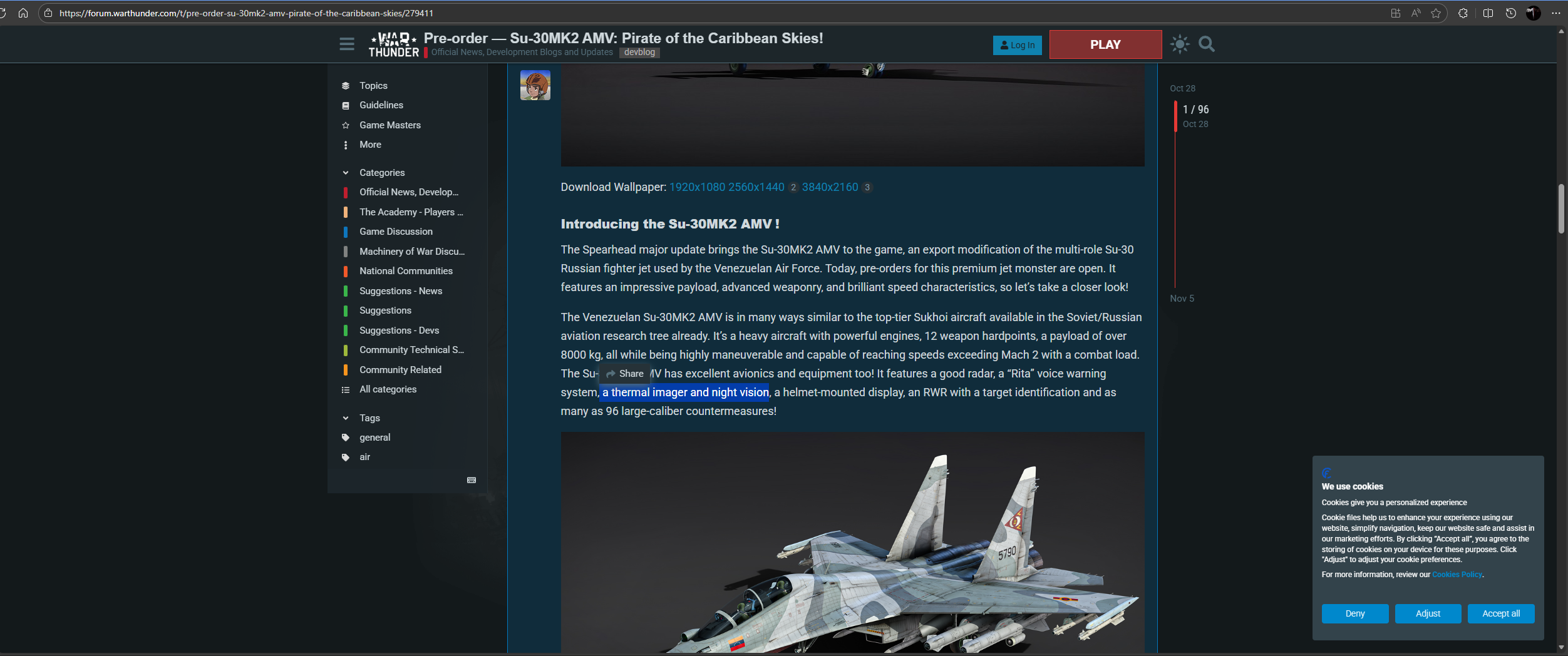This screenshot has width=1568, height=656.
Task: Toggle the light/dark theme sun icon
Action: [x=1180, y=44]
